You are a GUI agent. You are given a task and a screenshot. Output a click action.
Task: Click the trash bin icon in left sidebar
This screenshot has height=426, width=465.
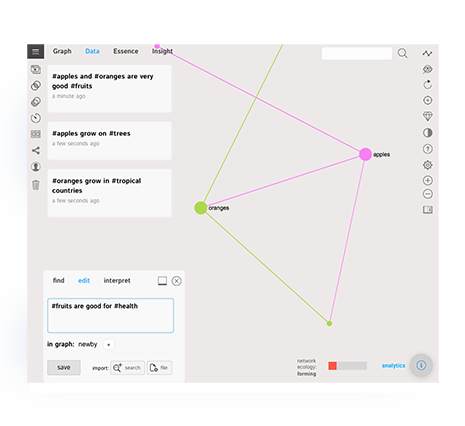36,184
